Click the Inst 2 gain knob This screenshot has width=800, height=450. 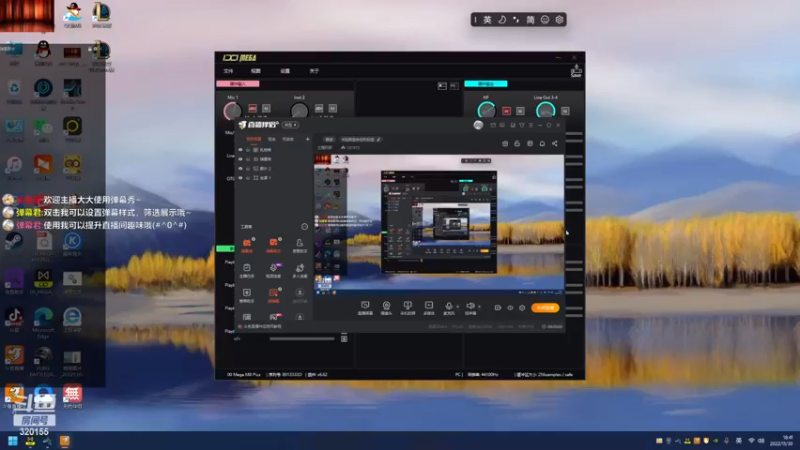299,111
